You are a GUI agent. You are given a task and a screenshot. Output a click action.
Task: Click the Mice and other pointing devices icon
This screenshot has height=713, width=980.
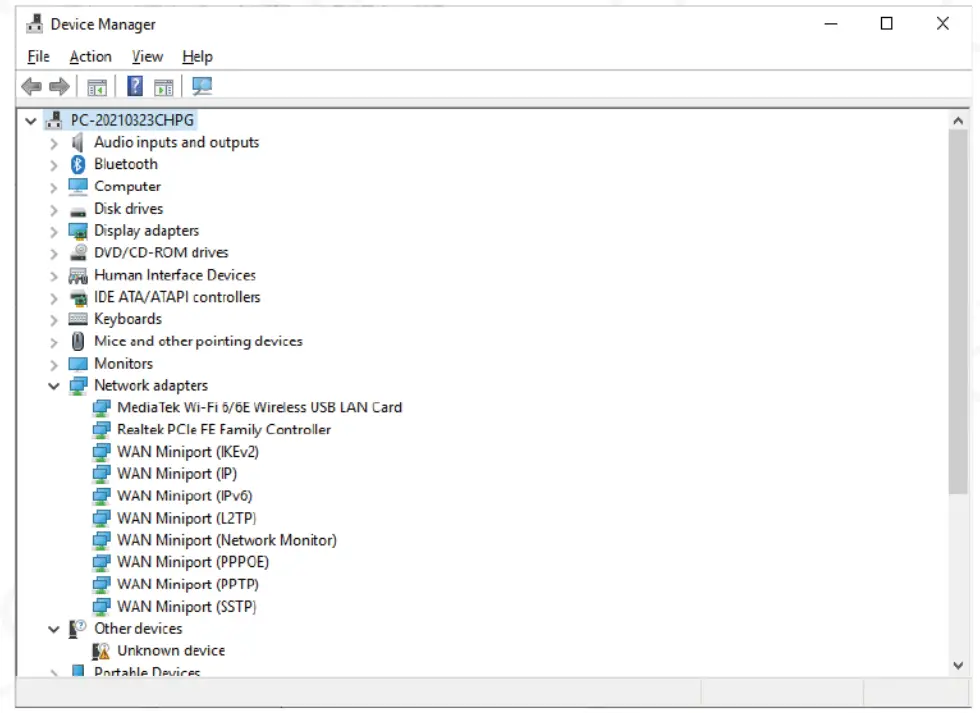click(x=78, y=341)
